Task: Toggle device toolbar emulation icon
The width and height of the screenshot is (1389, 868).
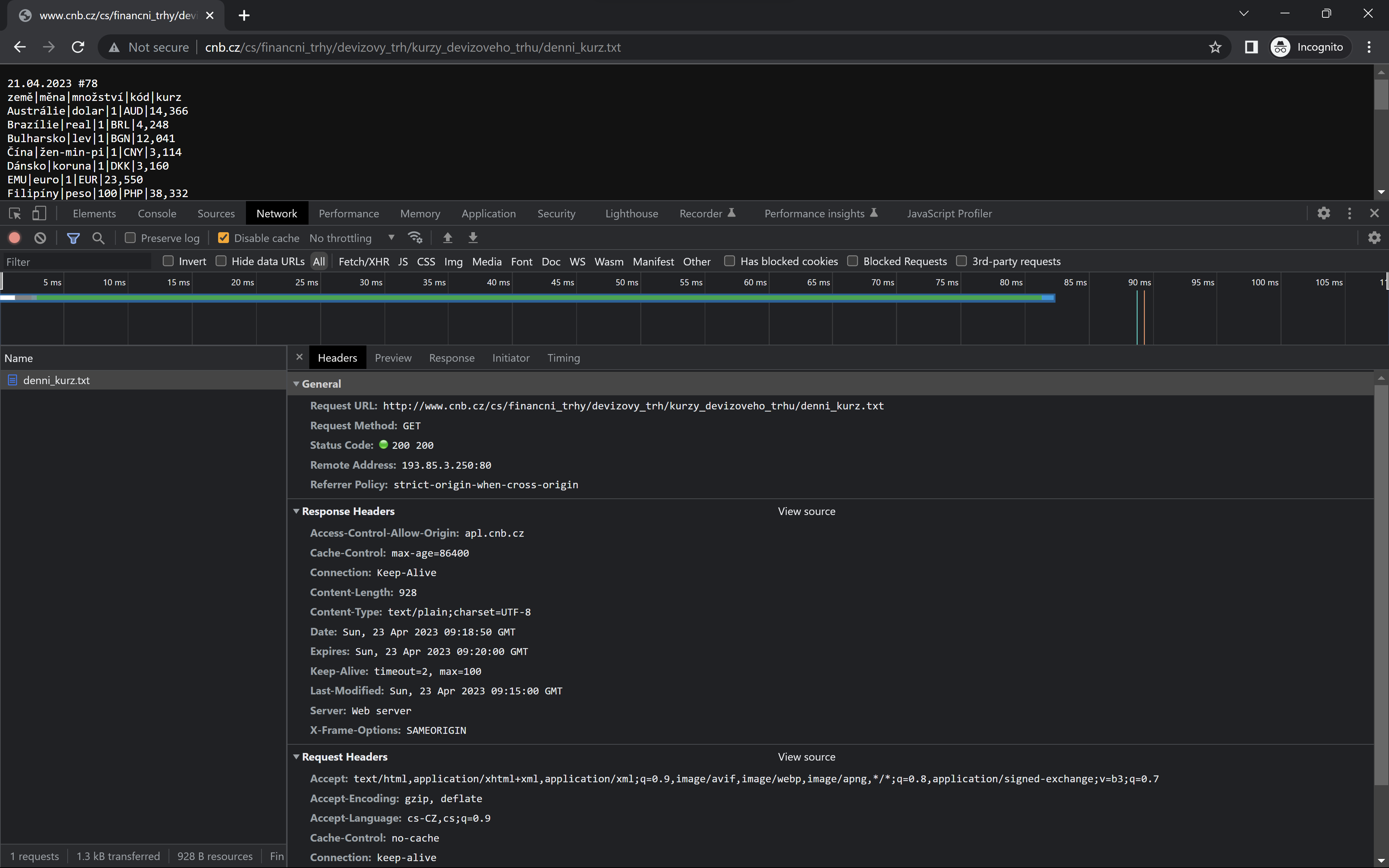Action: click(38, 213)
